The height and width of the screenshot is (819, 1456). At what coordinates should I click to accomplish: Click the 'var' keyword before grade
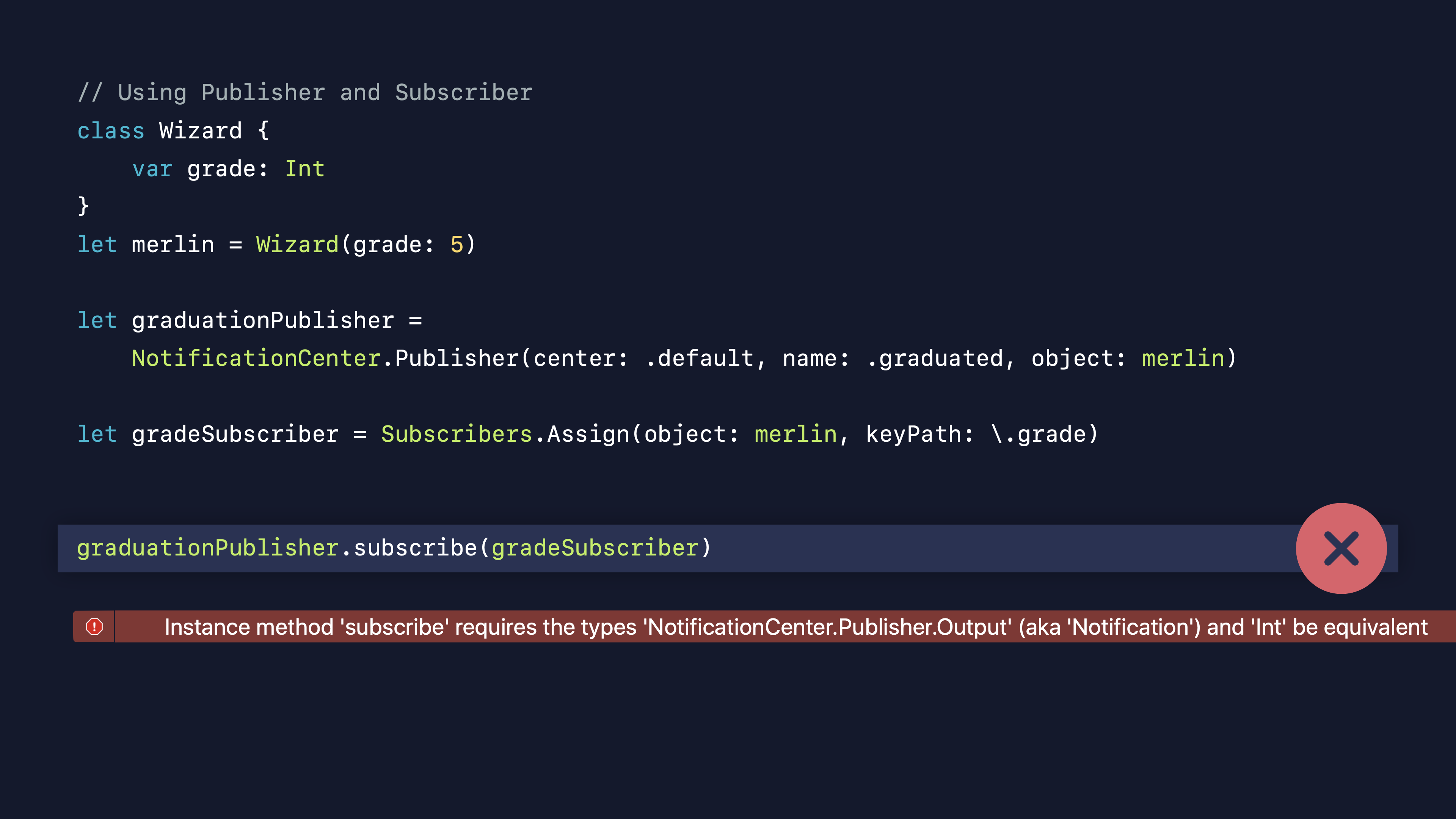pos(152,168)
